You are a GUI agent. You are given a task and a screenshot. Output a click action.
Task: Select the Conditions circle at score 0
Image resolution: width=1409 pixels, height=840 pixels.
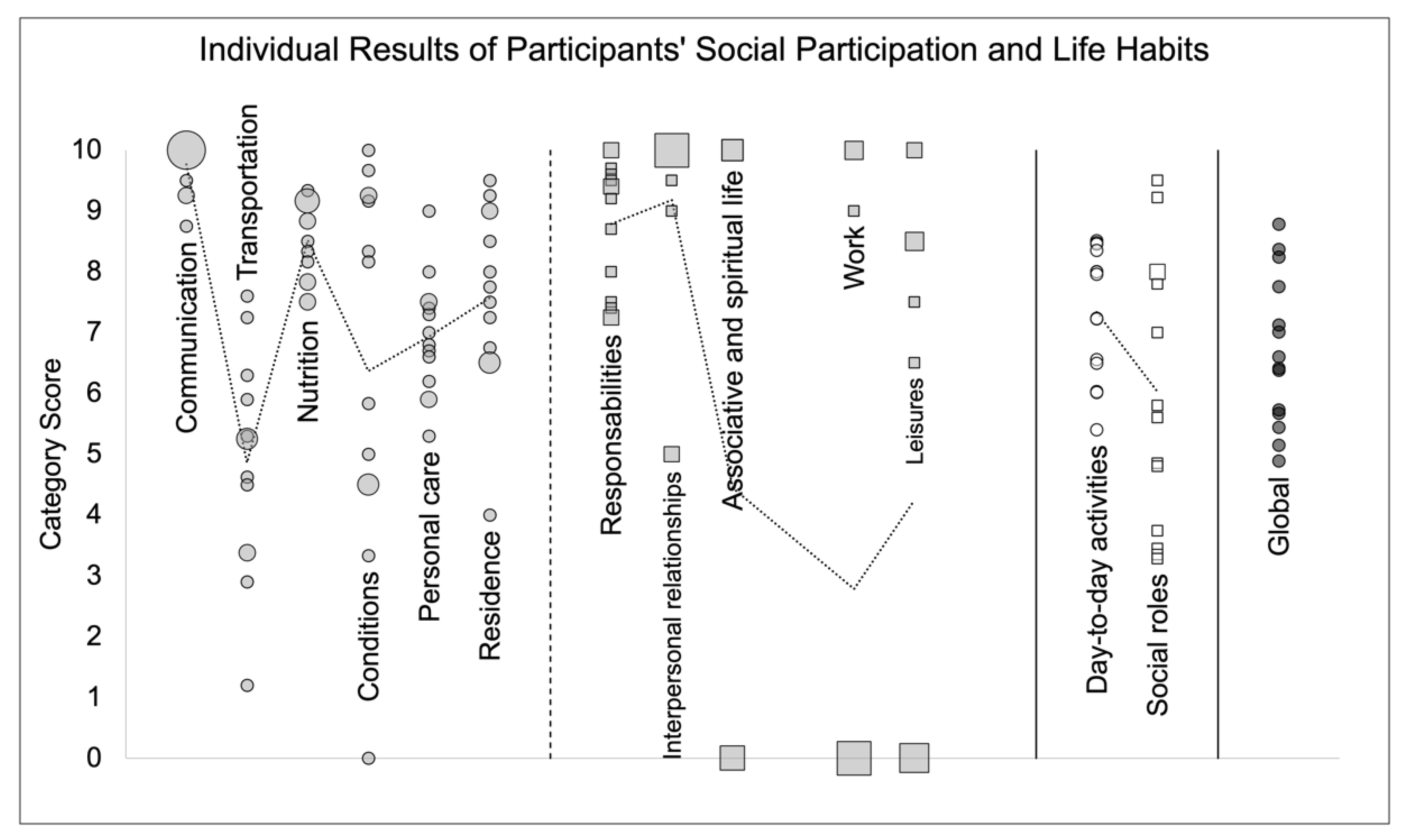368,758
